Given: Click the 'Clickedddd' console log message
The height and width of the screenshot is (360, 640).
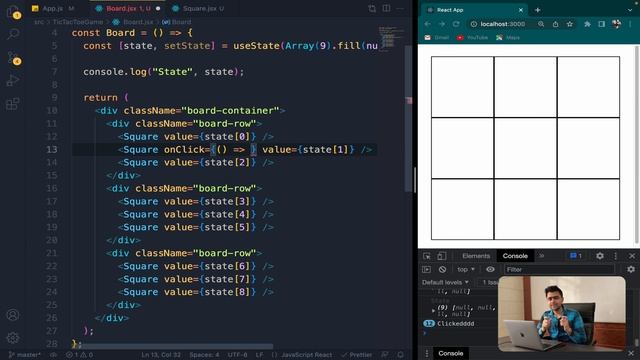Looking at the screenshot, I should (x=456, y=323).
